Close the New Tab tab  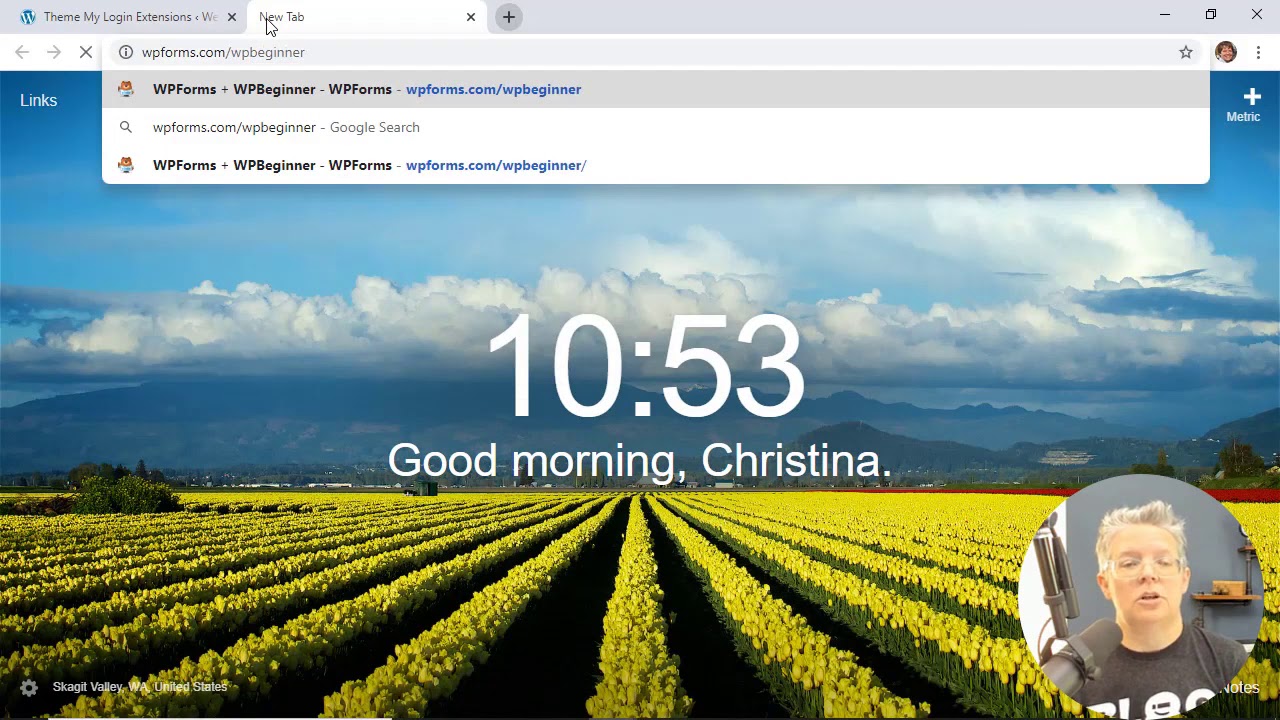point(471,17)
